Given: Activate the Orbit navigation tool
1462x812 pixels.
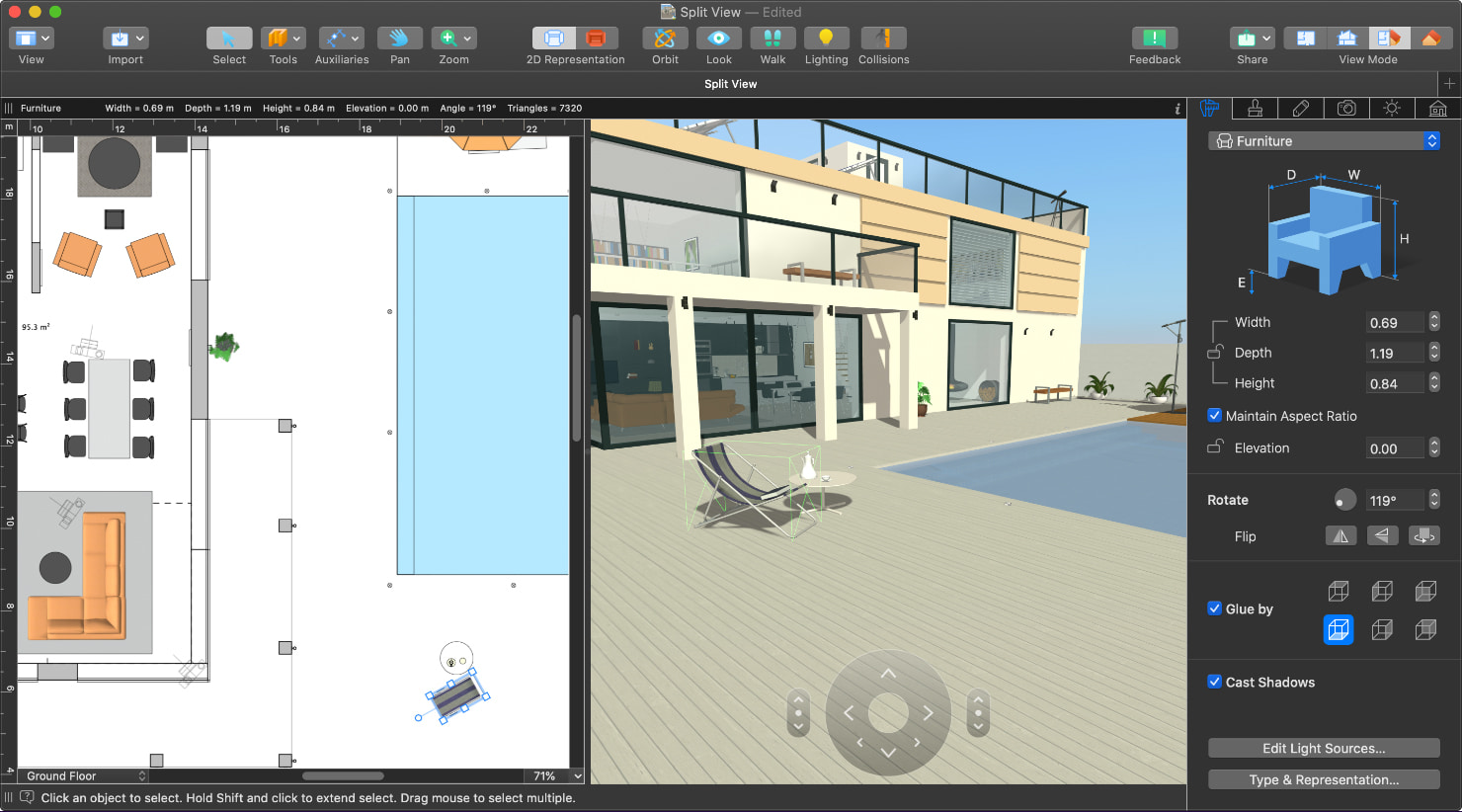Looking at the screenshot, I should coord(664,38).
